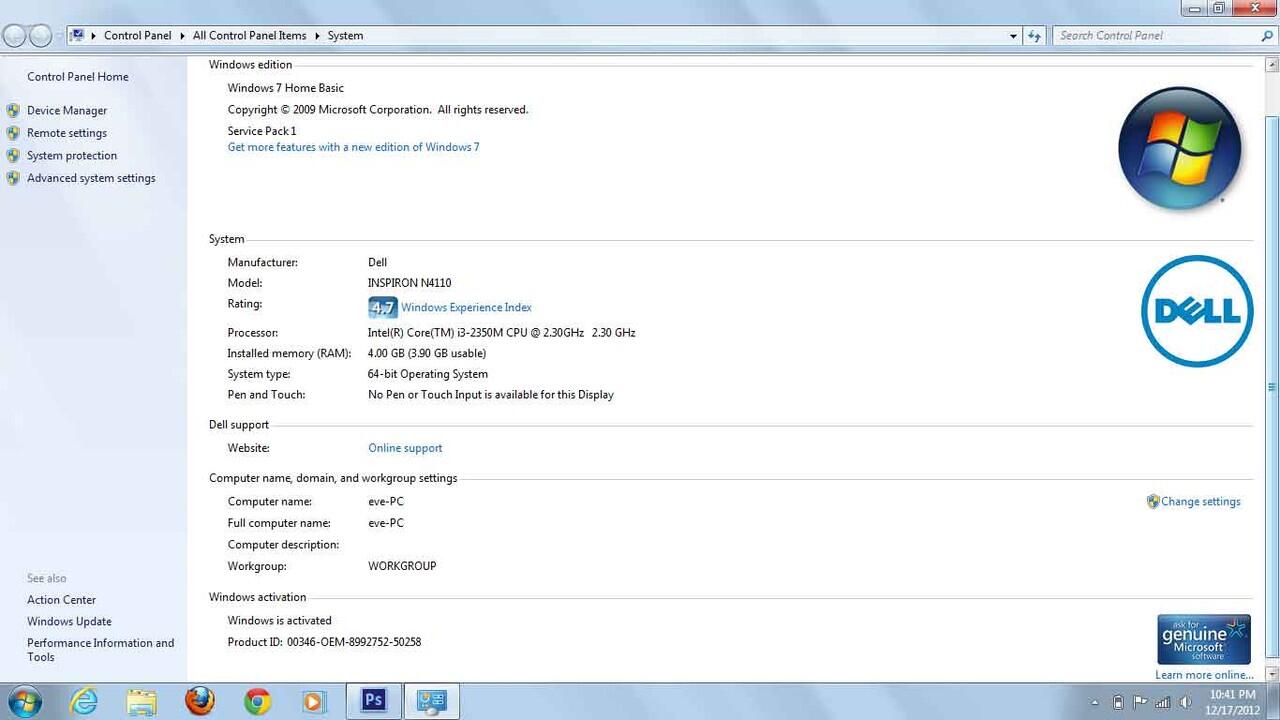Click the Back navigation button
The image size is (1280, 720).
point(14,36)
